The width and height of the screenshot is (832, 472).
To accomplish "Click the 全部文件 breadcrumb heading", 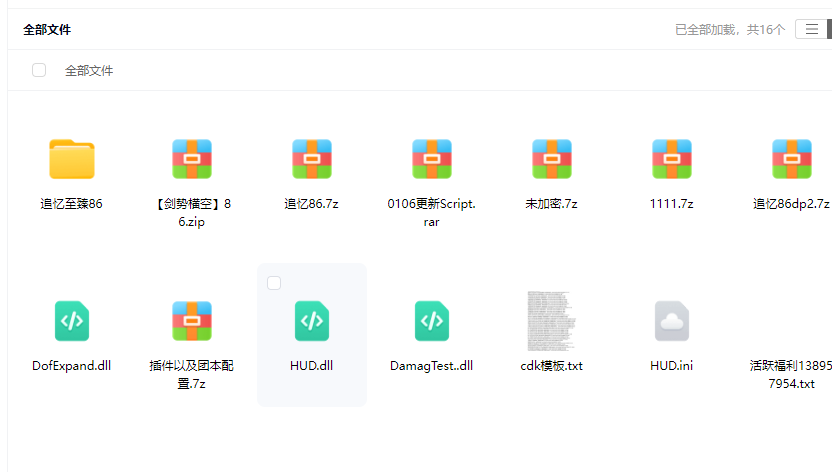I will click(x=47, y=30).
